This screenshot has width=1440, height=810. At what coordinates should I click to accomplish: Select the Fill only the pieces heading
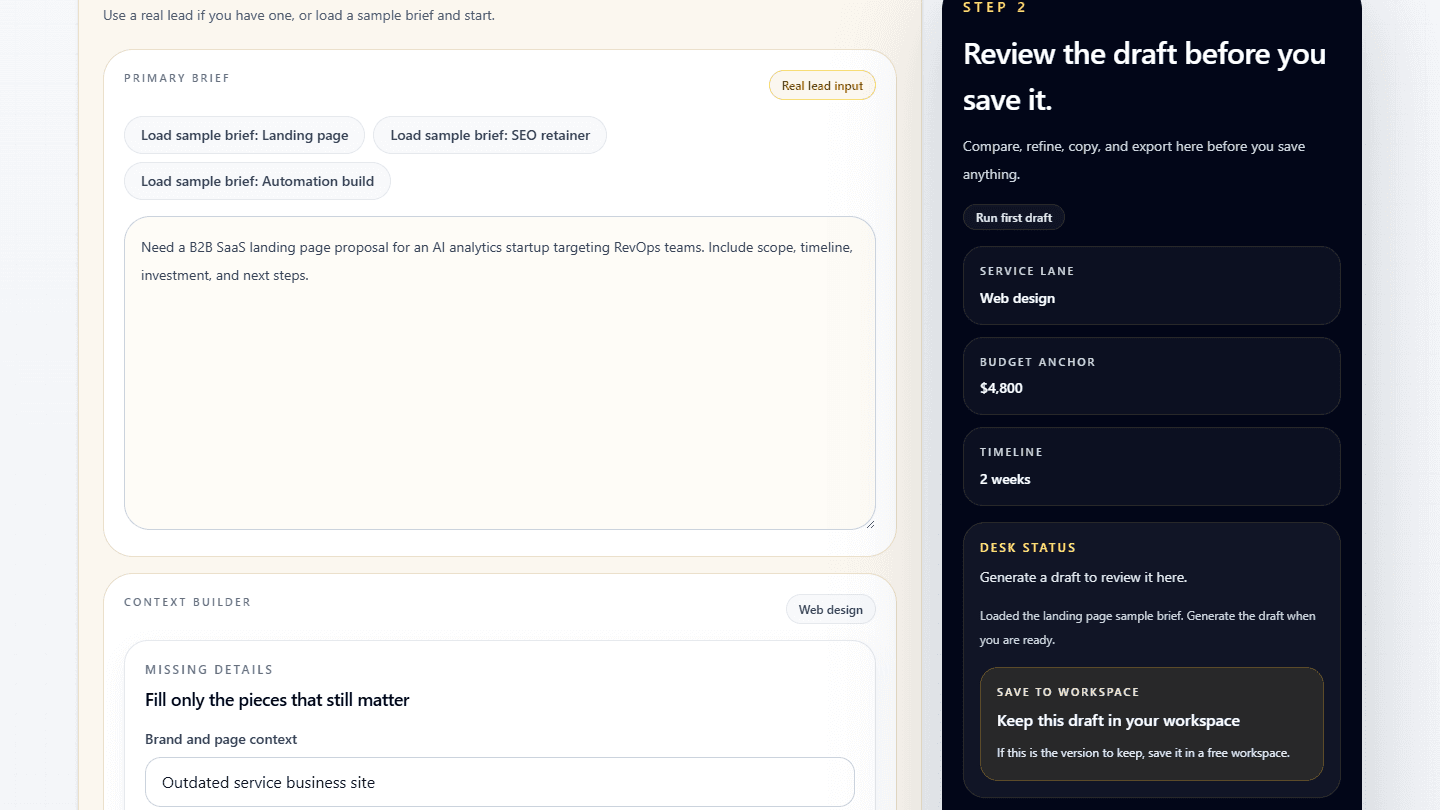[x=276, y=699]
